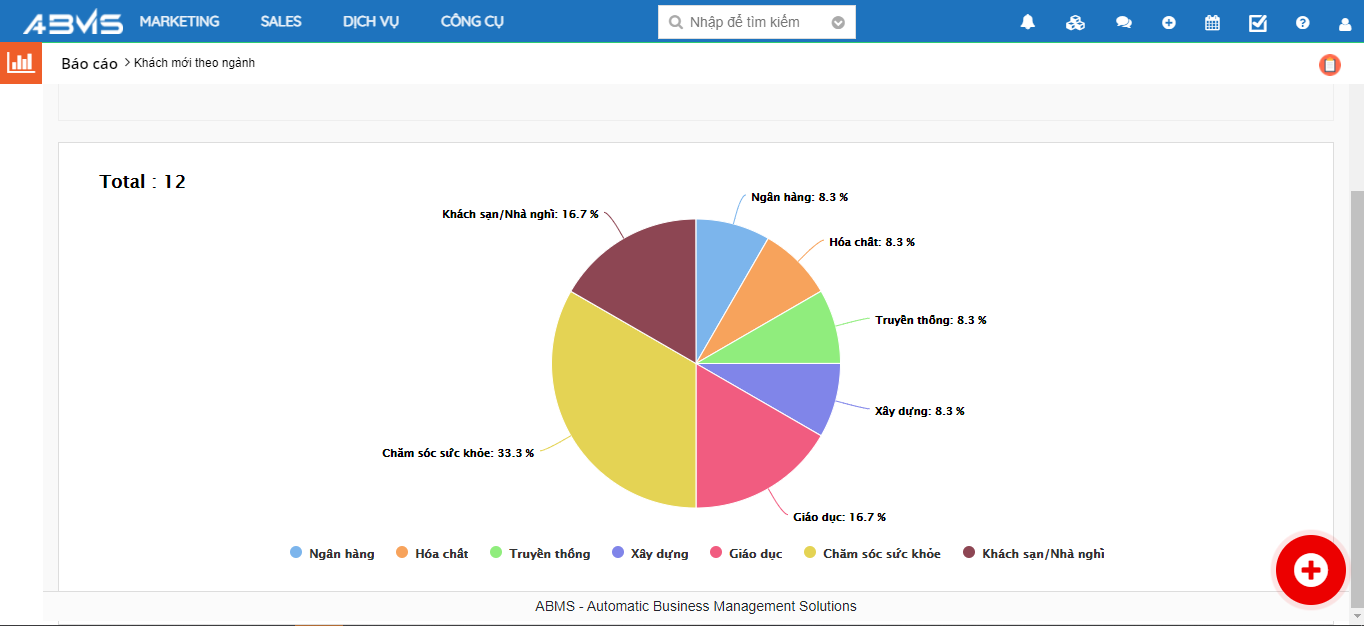The image size is (1364, 626).
Task: Click the orange clipboard icon
Action: tap(1329, 65)
